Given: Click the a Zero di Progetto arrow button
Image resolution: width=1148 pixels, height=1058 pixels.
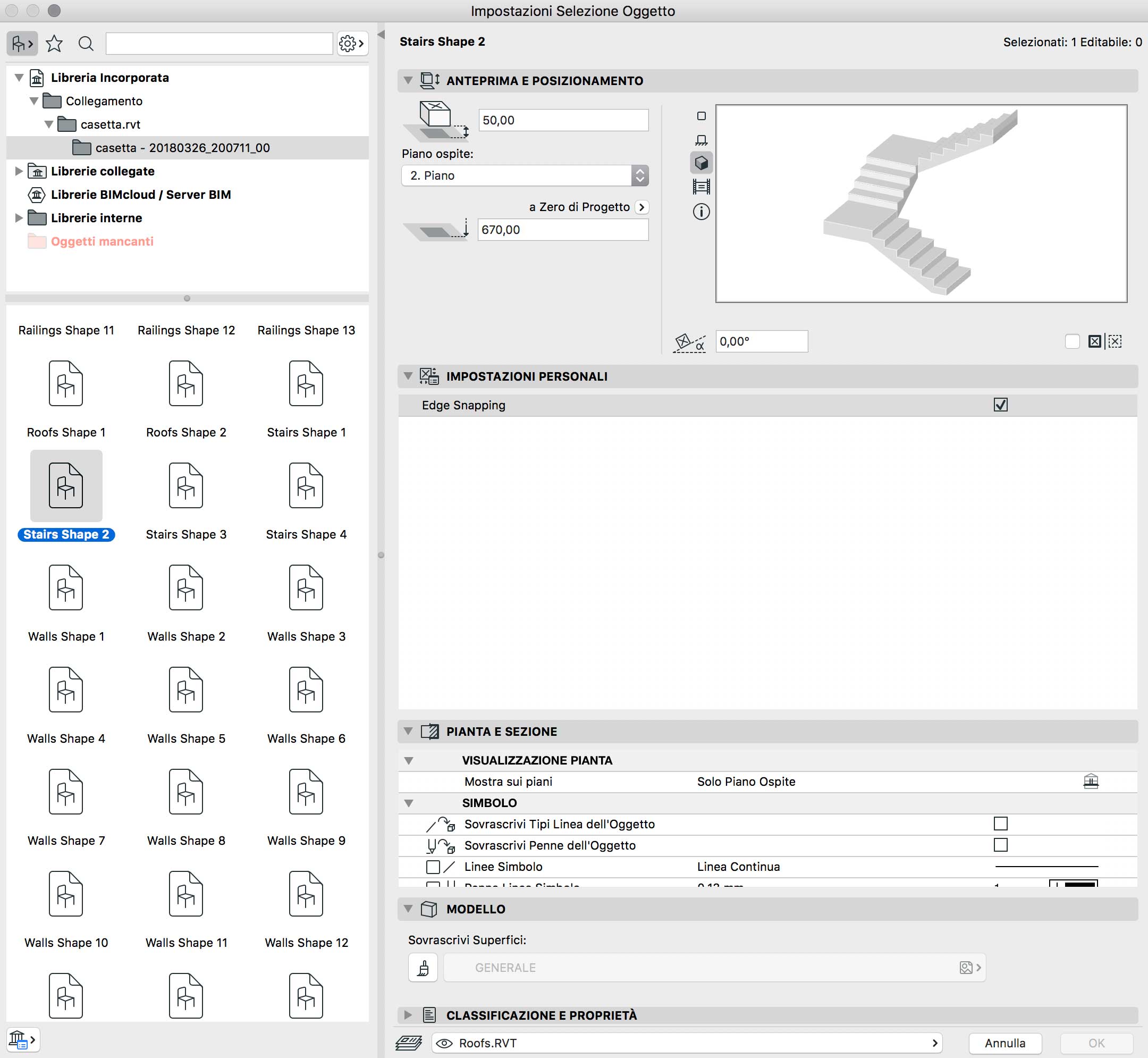Looking at the screenshot, I should coord(642,207).
